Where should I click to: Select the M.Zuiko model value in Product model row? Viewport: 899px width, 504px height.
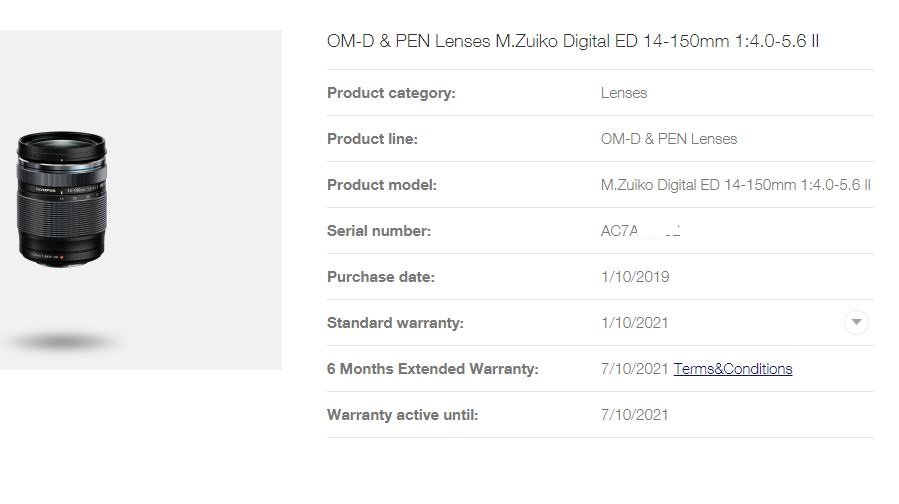[x=736, y=185]
